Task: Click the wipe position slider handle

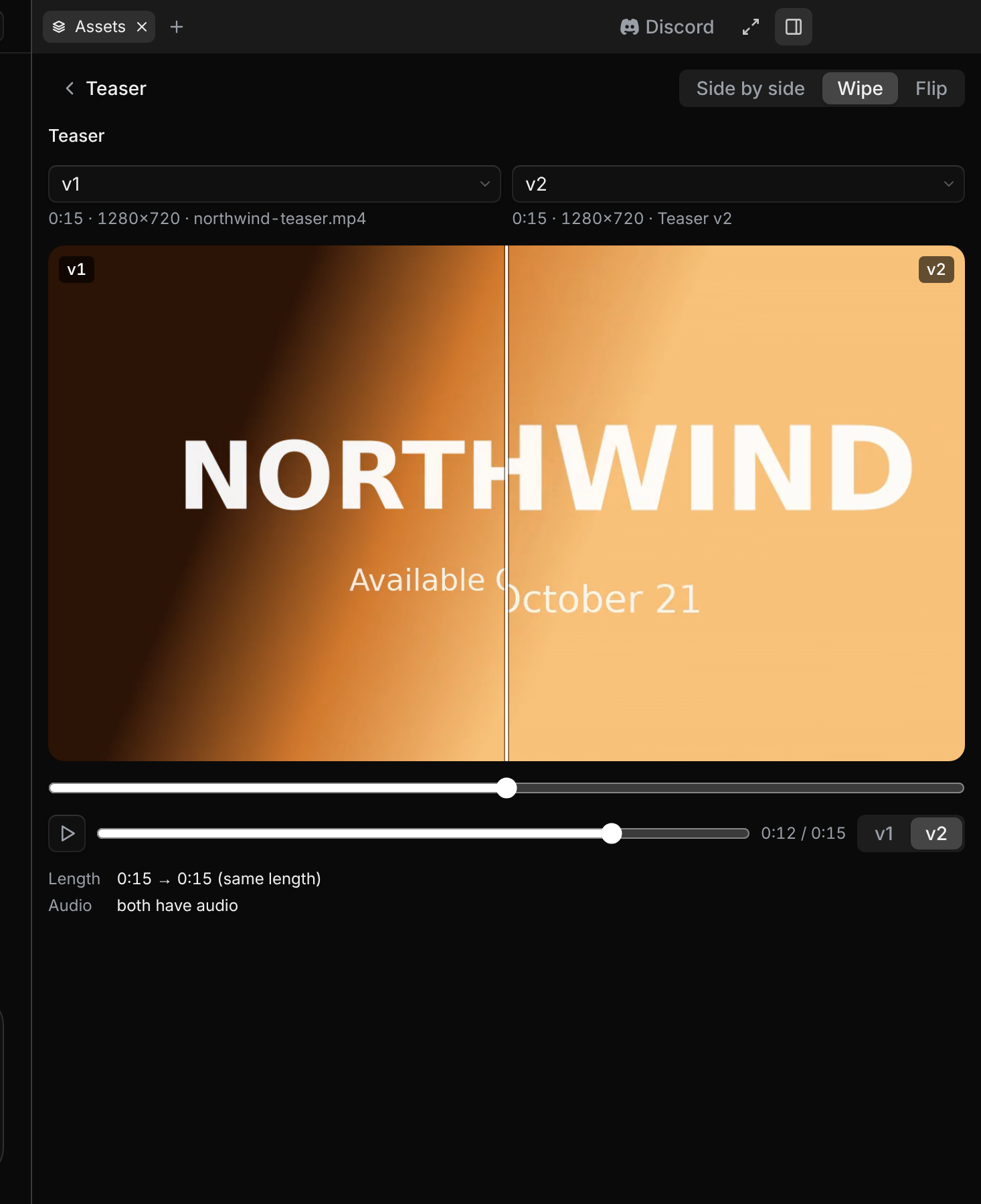Action: 507,788
